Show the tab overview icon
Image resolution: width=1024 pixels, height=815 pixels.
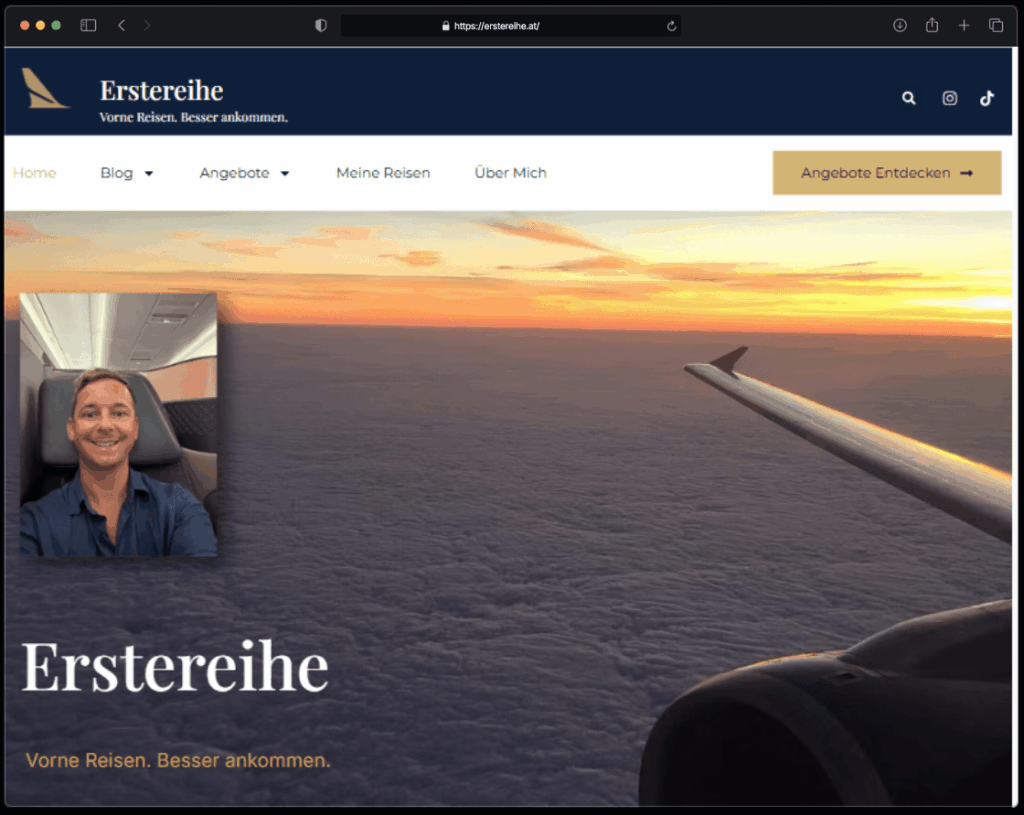(996, 25)
